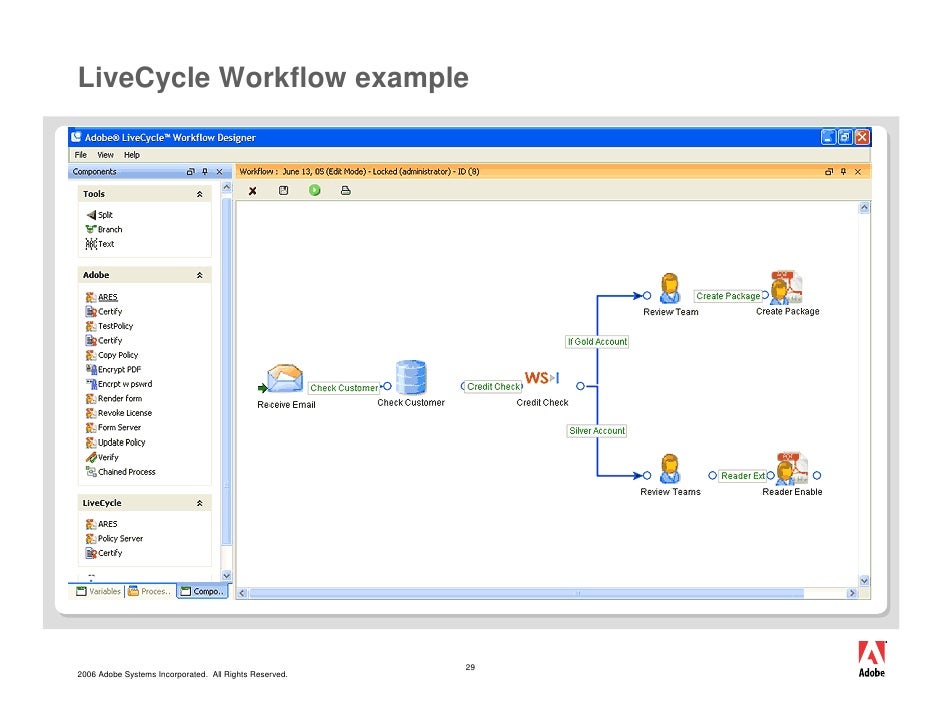Click canvas horizontal scrollbar left arrow
Viewport: 942px width, 728px height.
[x=242, y=593]
